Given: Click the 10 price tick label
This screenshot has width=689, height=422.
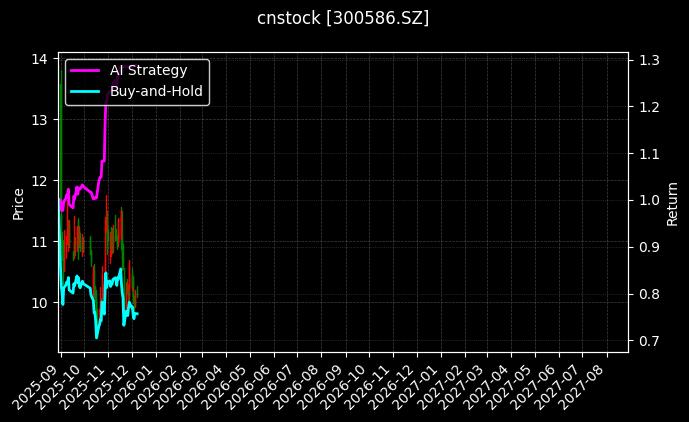Looking at the screenshot, I should tap(39, 303).
